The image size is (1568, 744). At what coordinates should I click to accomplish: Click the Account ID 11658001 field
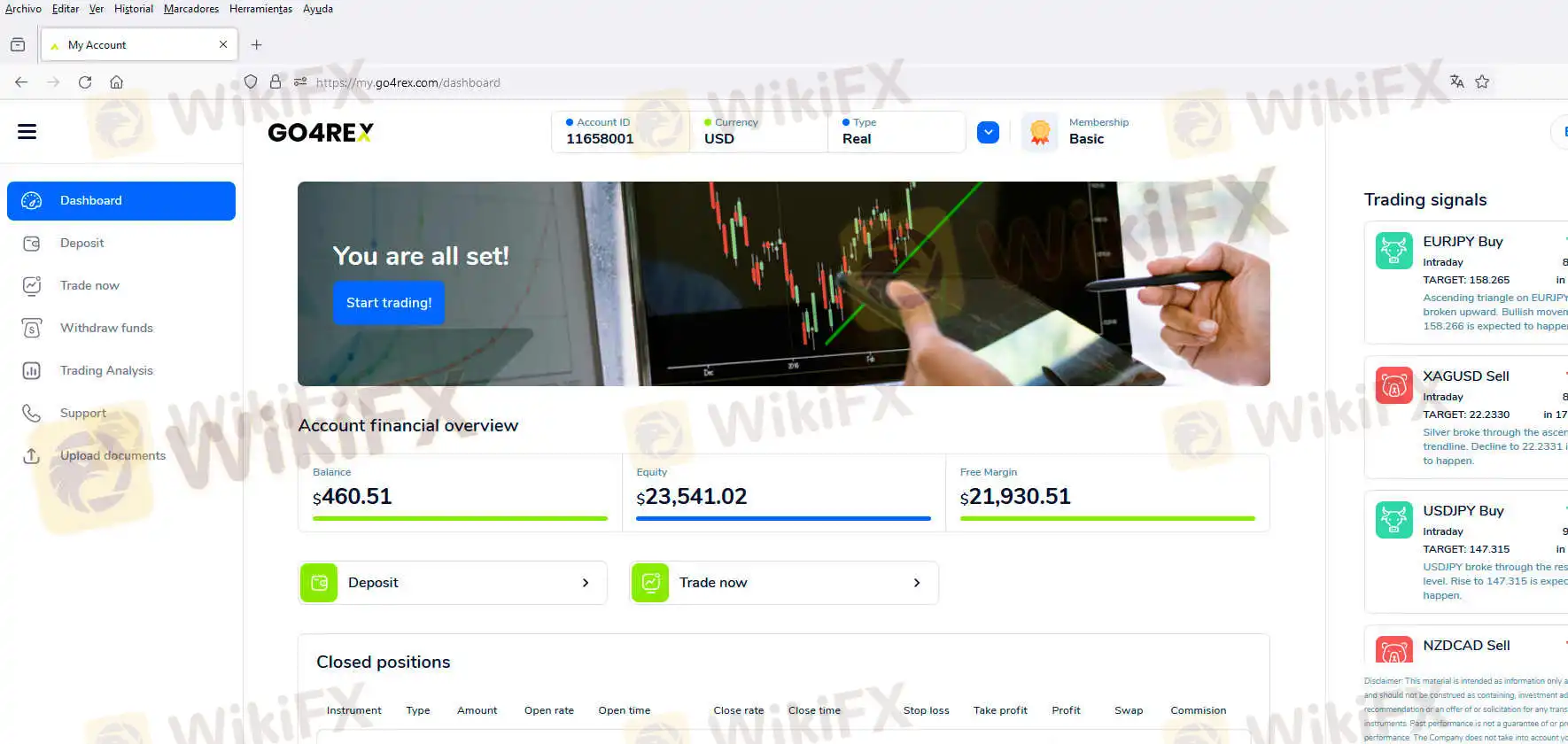click(620, 132)
